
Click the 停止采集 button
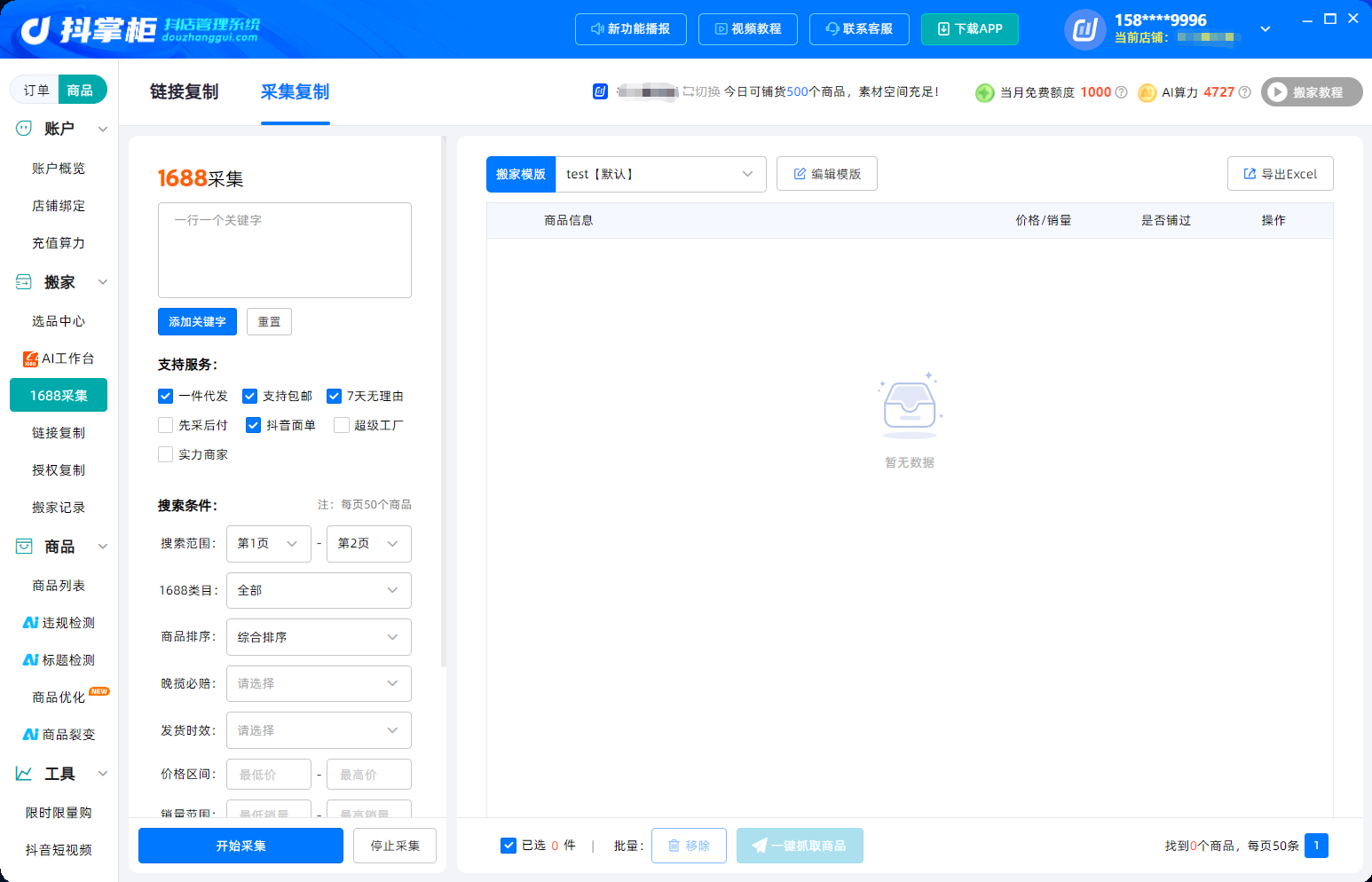395,846
